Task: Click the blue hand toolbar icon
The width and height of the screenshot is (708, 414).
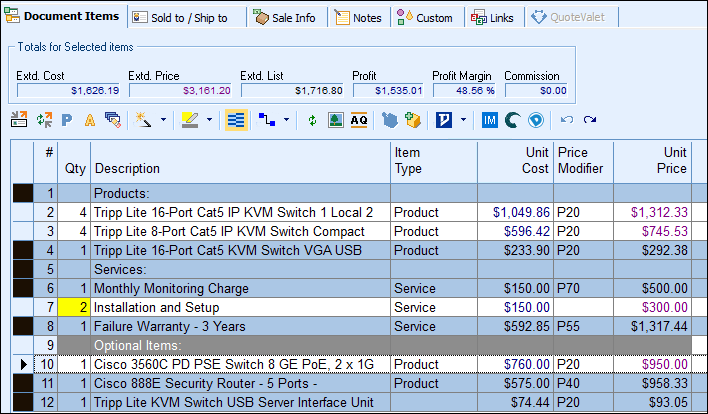Action: coord(390,120)
